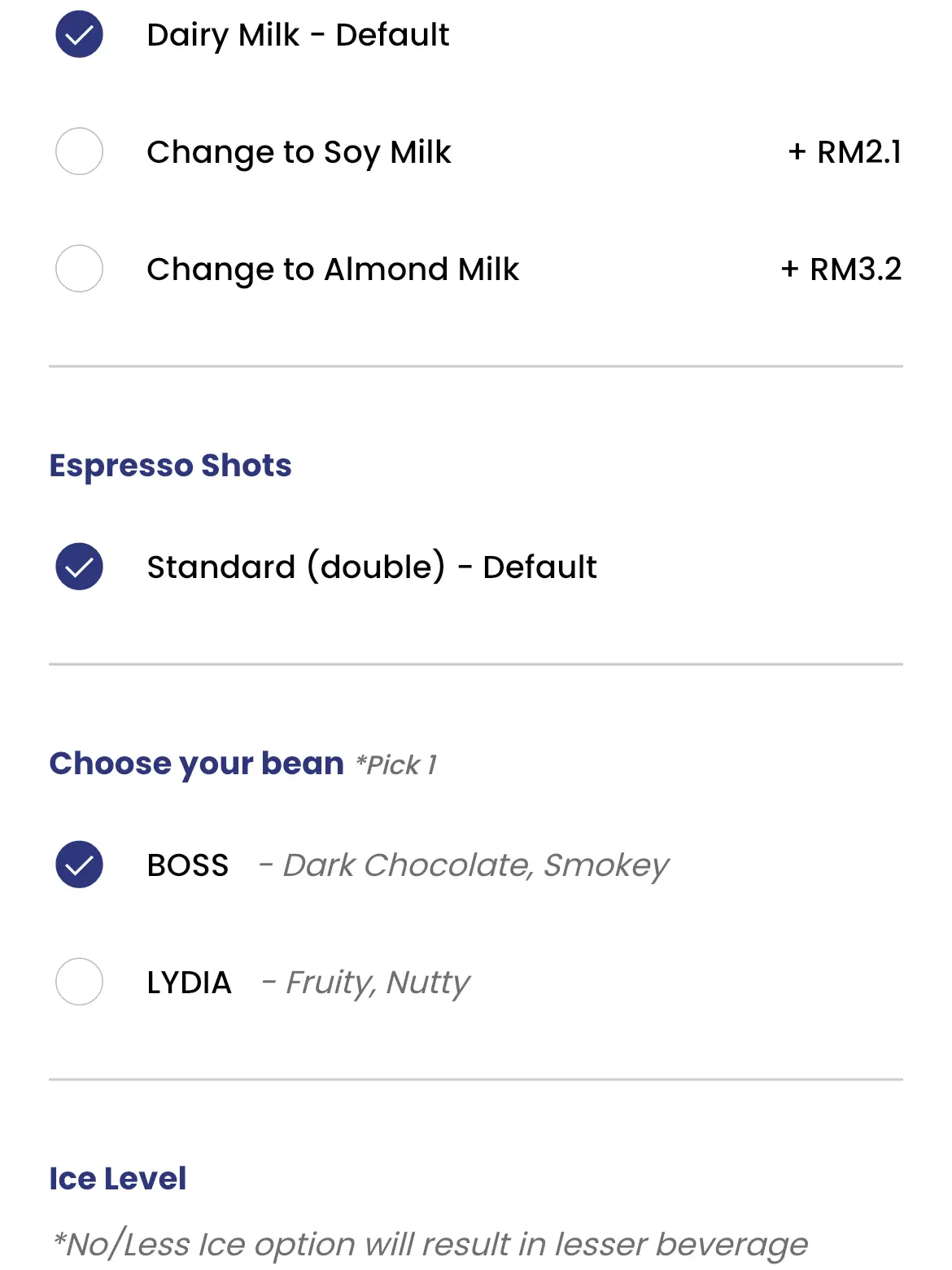The width and height of the screenshot is (952, 1270).
Task: Tap the 'Choose your bean' heading
Action: (196, 764)
